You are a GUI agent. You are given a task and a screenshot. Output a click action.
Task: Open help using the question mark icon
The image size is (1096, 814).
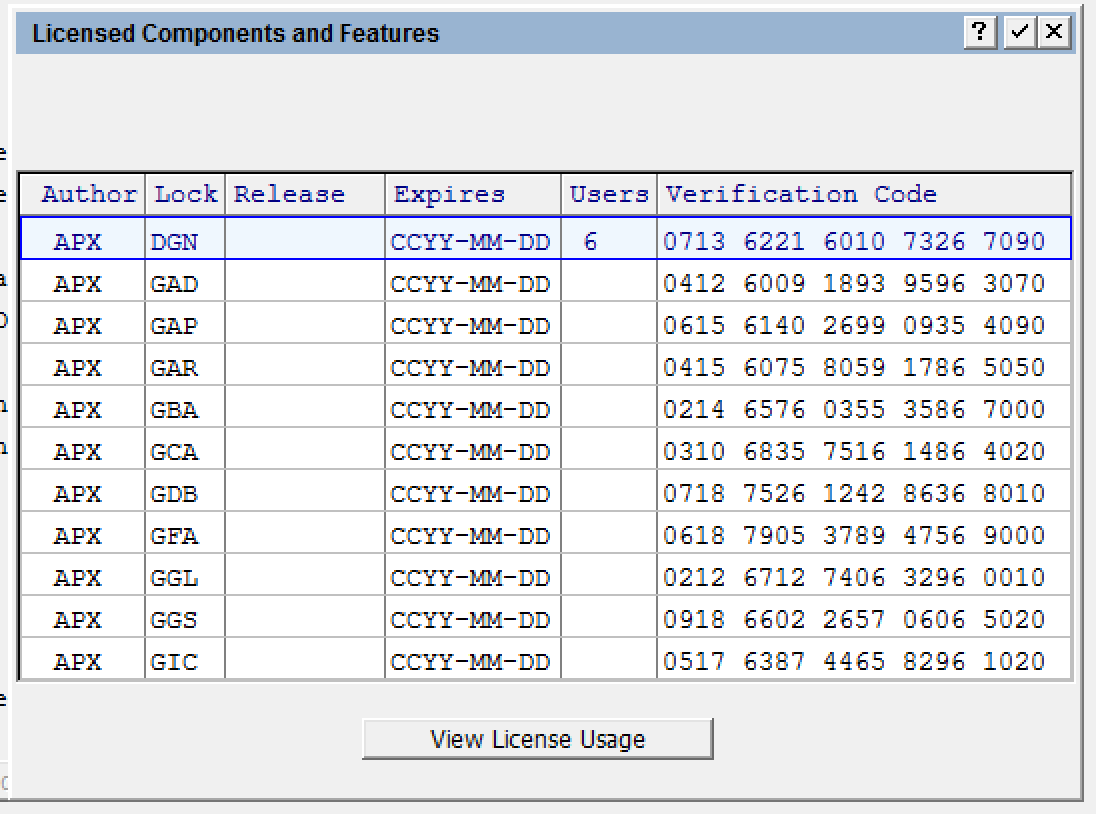click(979, 32)
